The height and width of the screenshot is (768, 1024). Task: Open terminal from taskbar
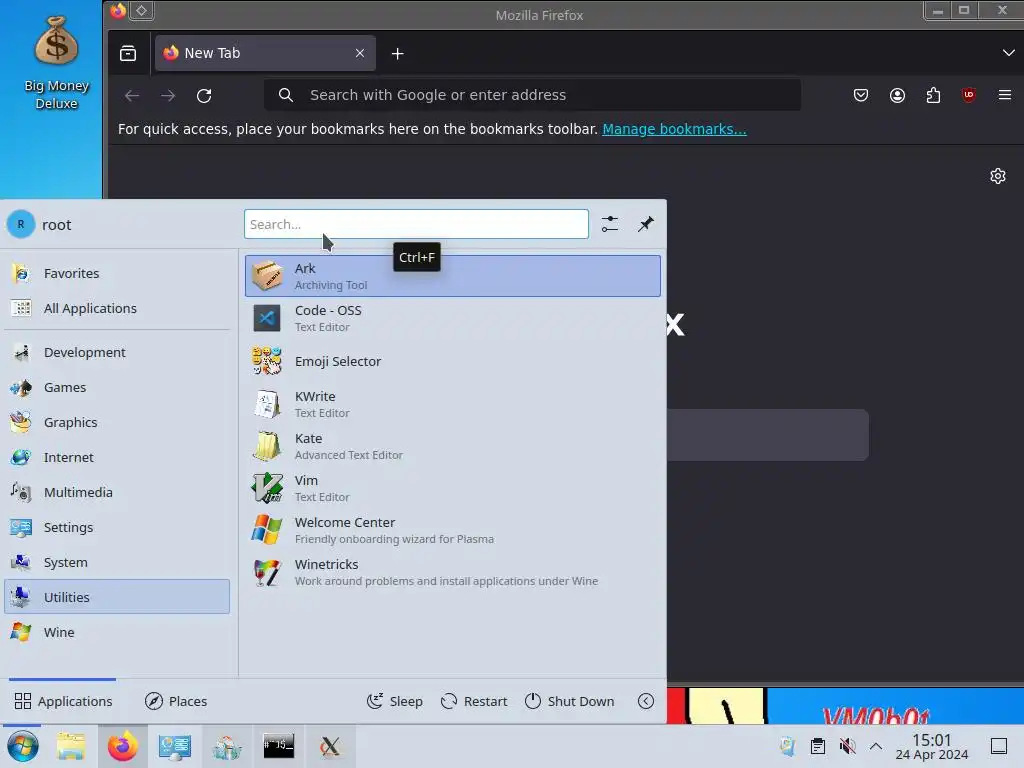coord(278,746)
